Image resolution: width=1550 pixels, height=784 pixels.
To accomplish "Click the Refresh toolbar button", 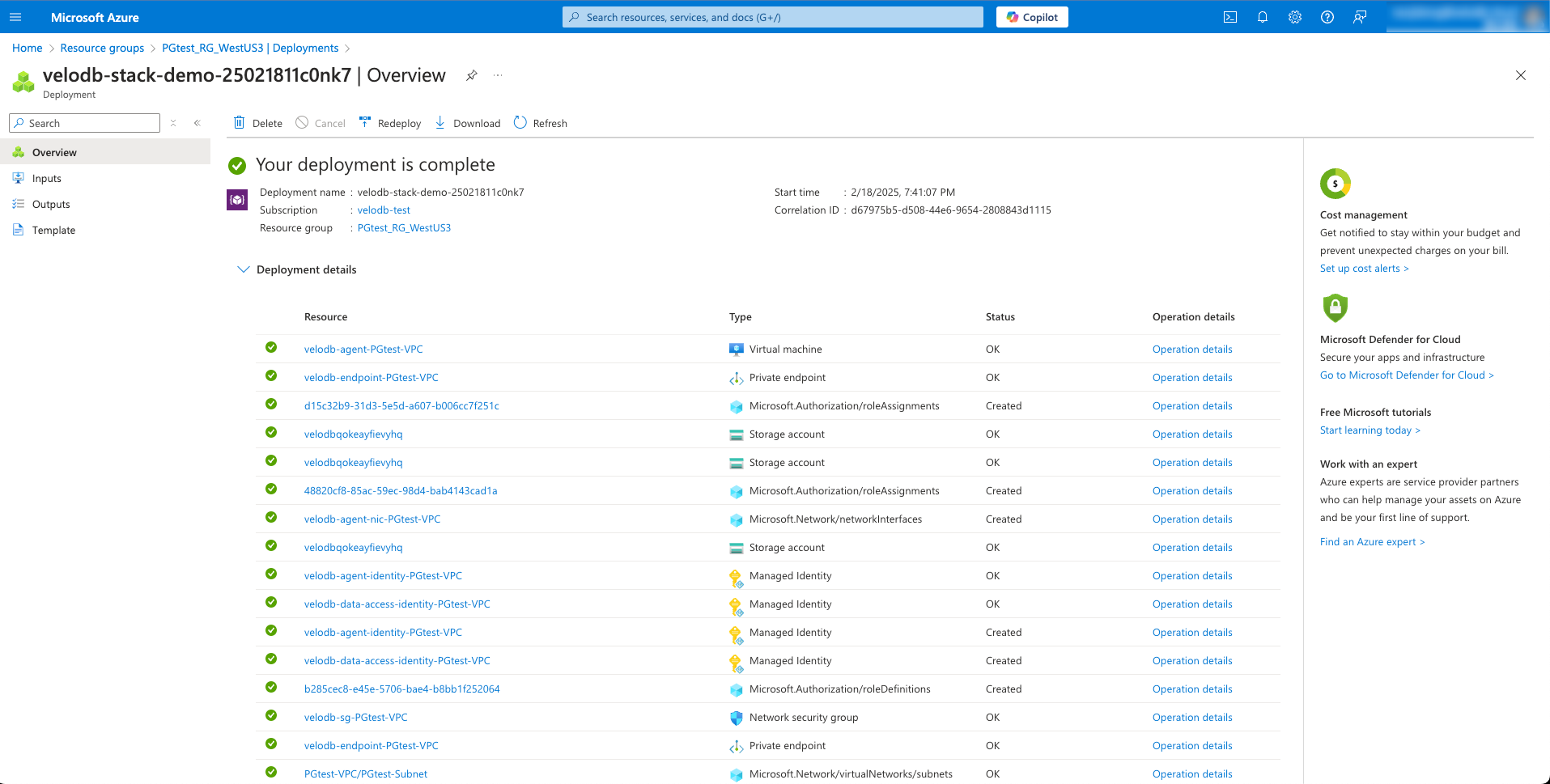I will point(541,123).
